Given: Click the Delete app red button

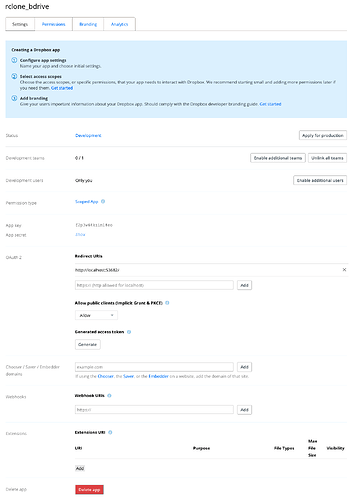Looking at the screenshot, I should (89, 489).
